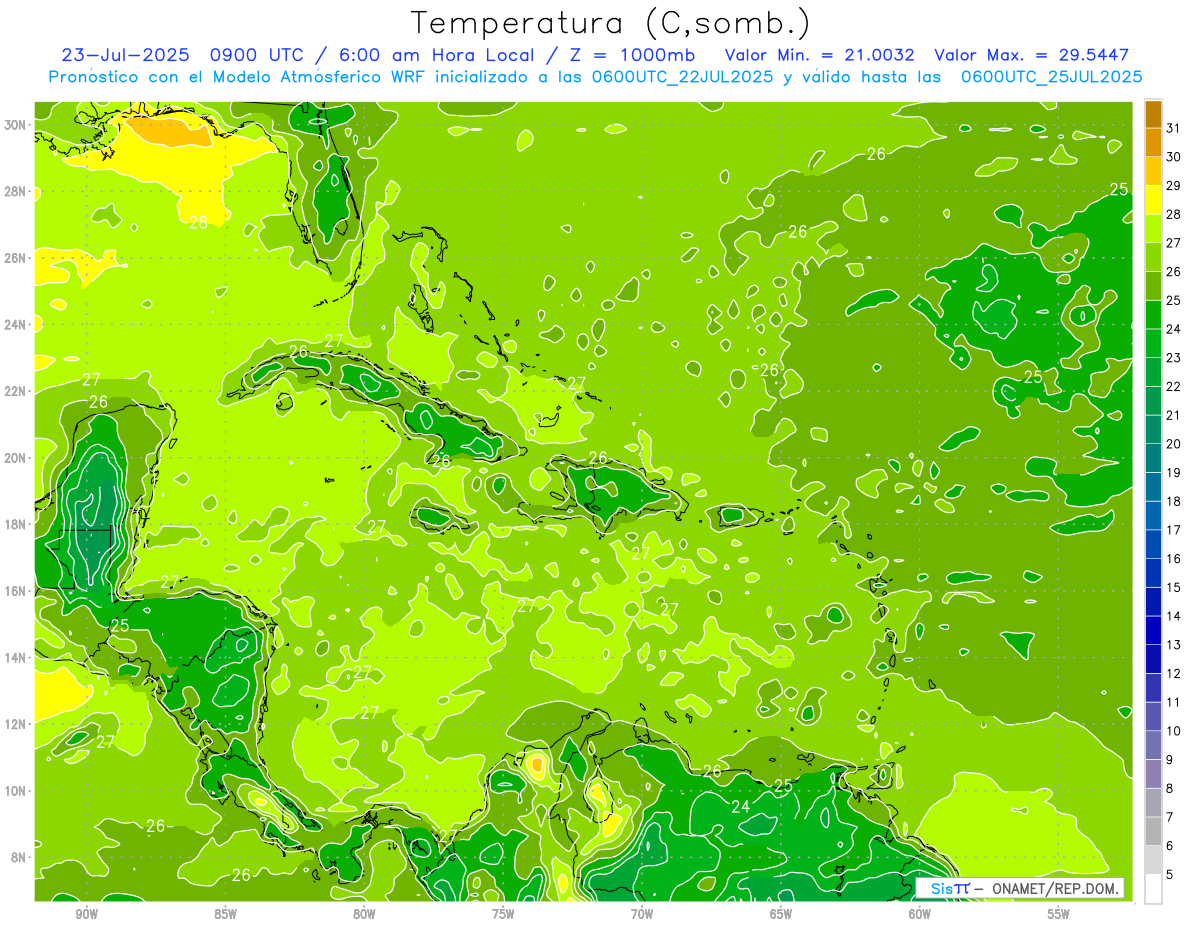Click the 24 contour label over Venezuela
This screenshot has height=927, width=1200.
coord(741,806)
